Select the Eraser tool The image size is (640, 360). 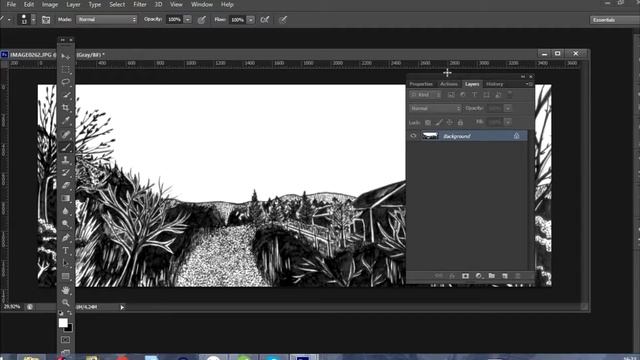(x=65, y=185)
